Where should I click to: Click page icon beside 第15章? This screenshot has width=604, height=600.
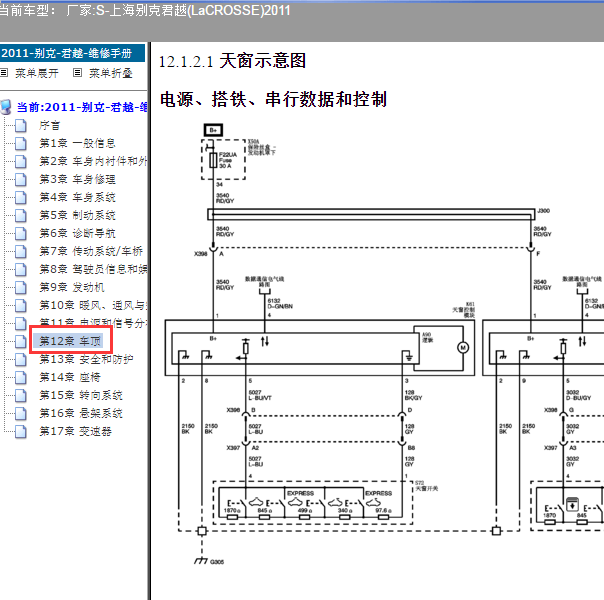[x=21, y=396]
